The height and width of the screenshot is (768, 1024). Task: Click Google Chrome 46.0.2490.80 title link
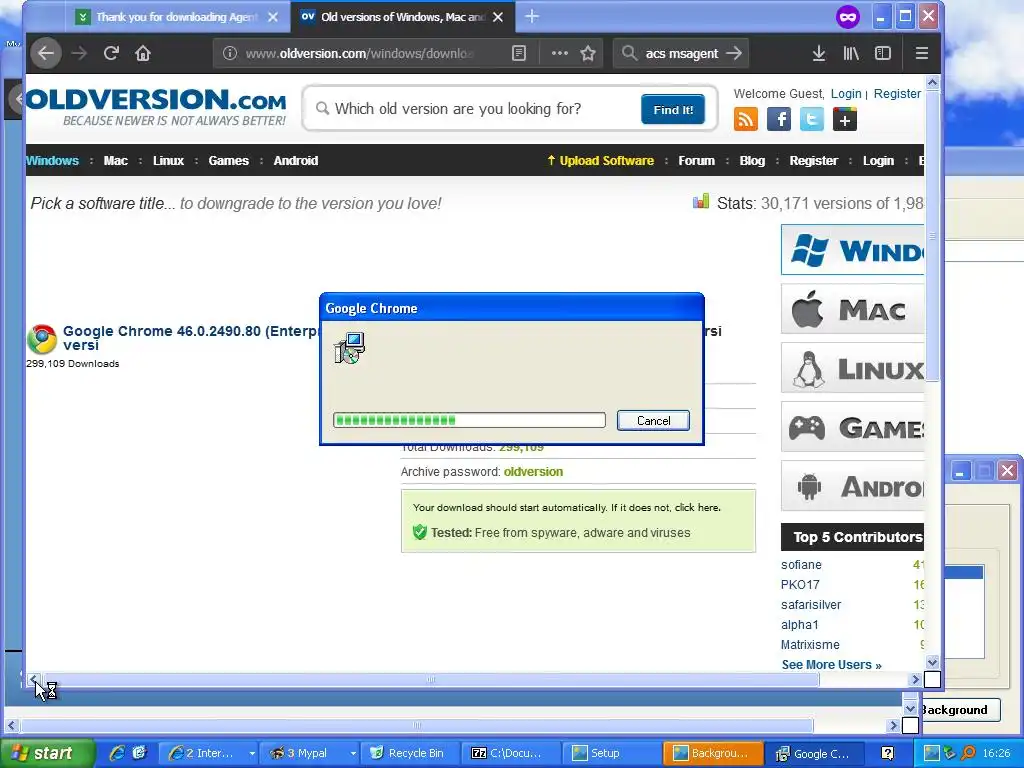(191, 338)
